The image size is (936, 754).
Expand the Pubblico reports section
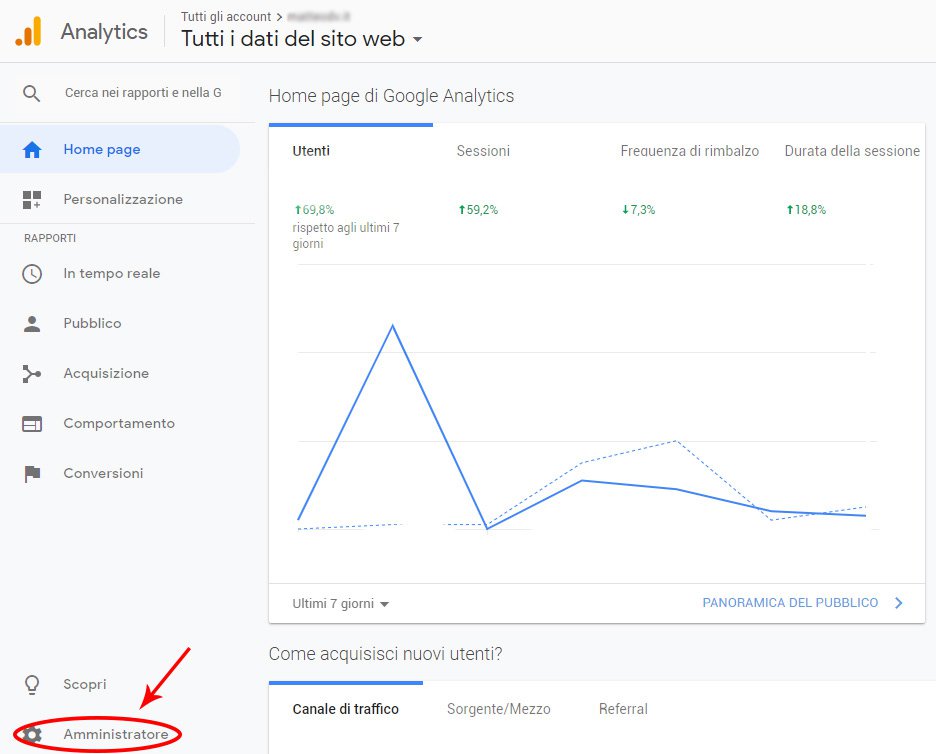(92, 324)
